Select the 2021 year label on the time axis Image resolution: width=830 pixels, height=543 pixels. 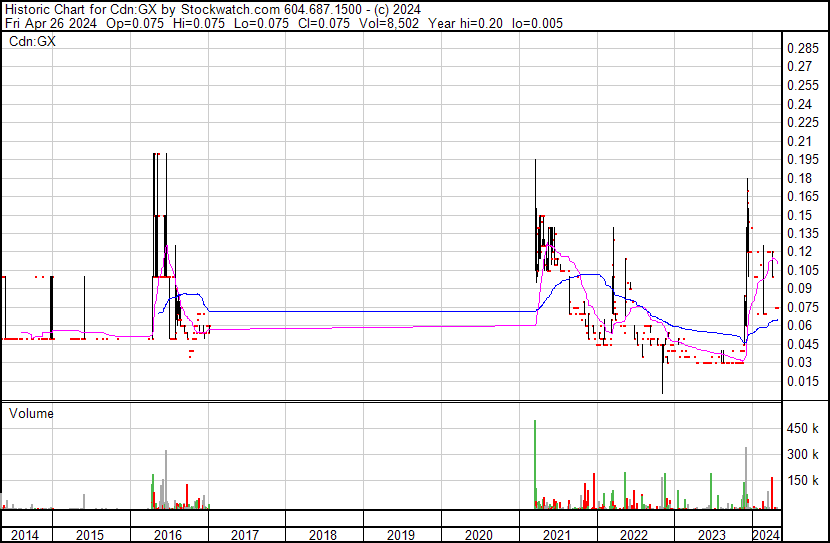click(558, 535)
